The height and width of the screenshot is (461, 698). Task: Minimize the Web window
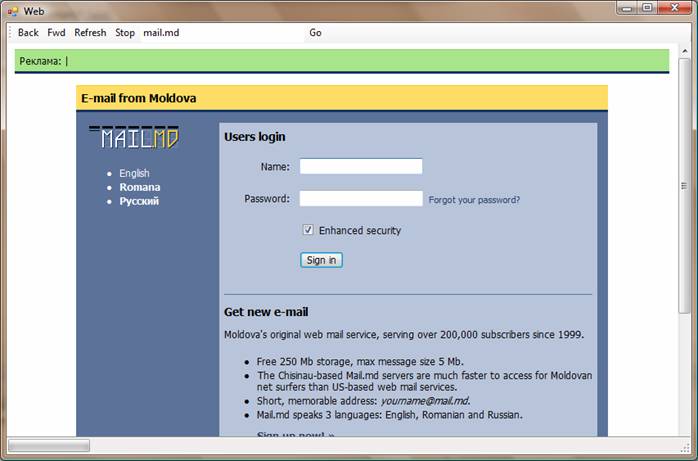tap(628, 8)
